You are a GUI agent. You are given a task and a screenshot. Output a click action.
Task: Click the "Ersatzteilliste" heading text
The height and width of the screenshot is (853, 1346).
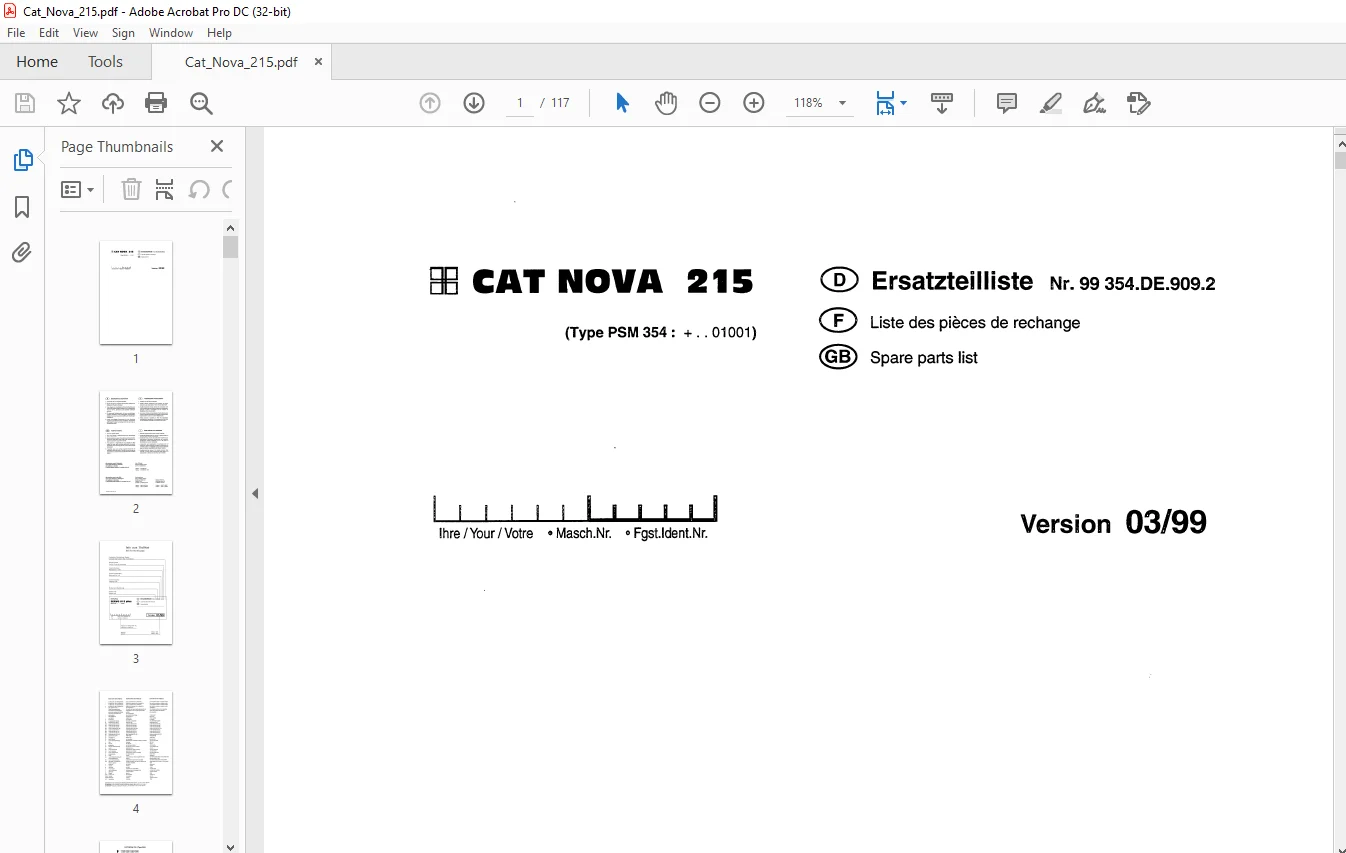tap(952, 281)
